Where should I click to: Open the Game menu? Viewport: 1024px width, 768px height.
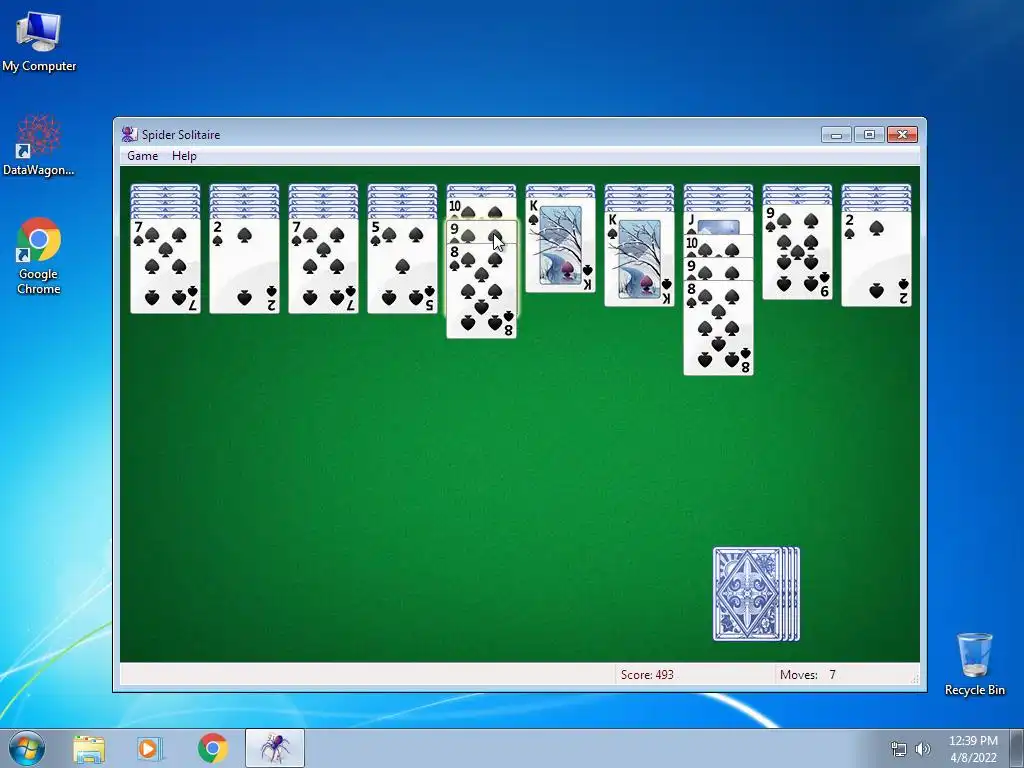point(142,155)
